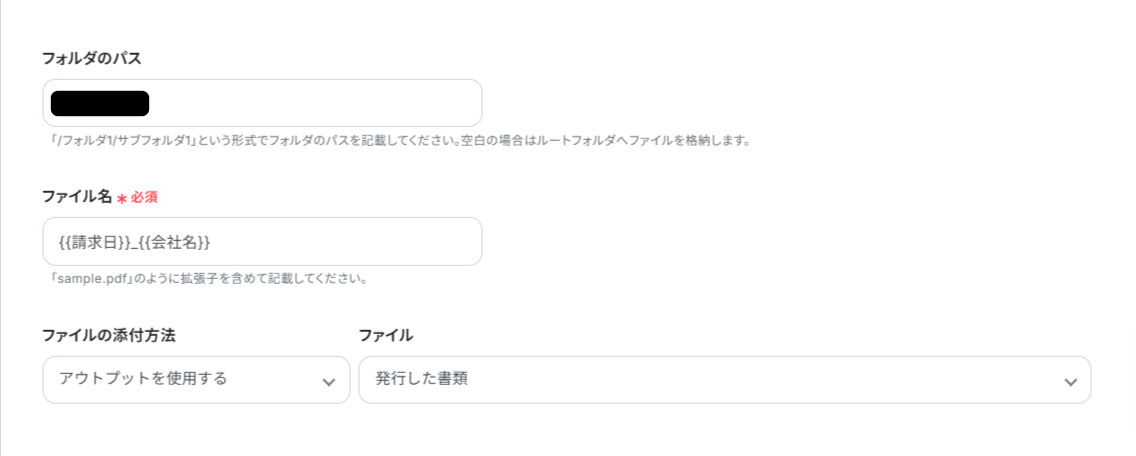Click the ファイル label above 発行した書類
This screenshot has height=456, width=1136.
click(x=386, y=335)
